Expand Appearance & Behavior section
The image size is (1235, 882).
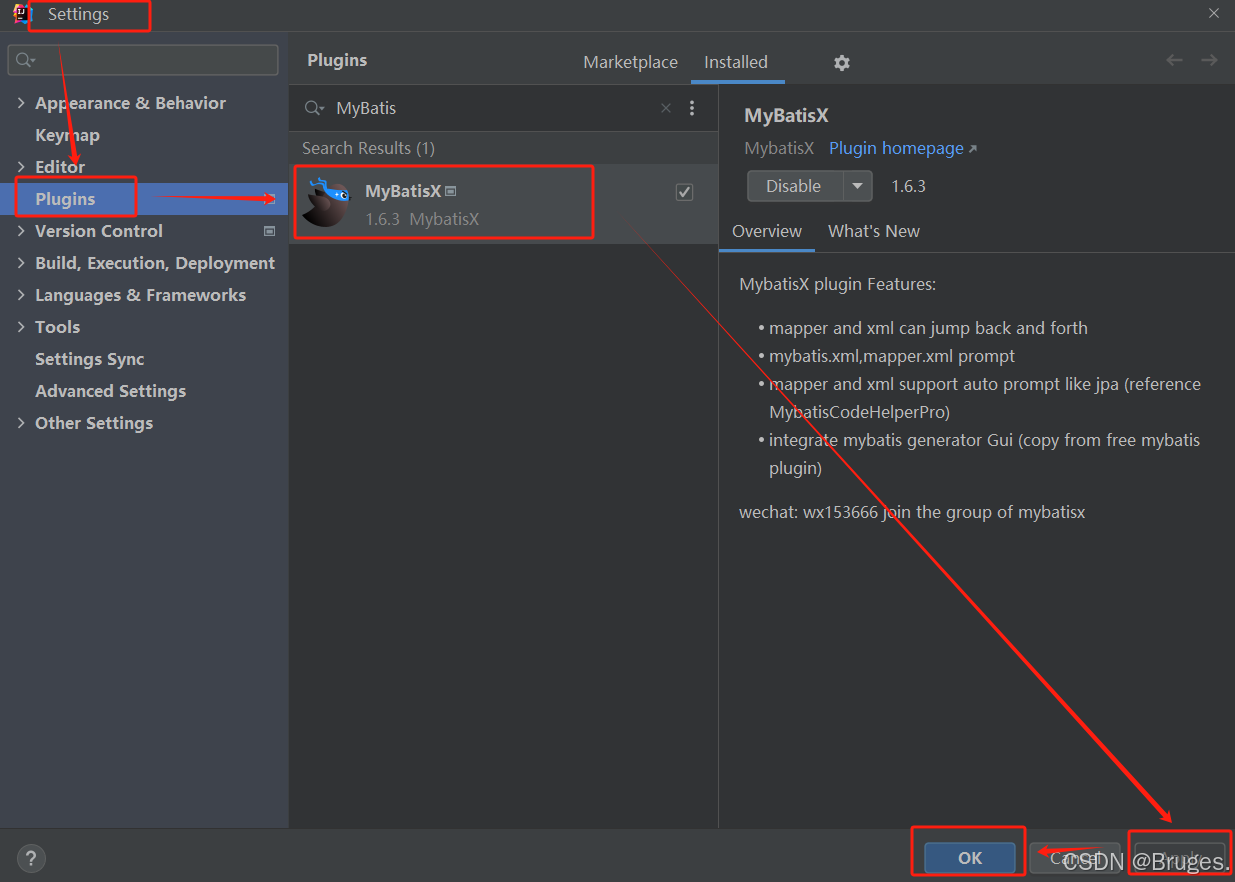tap(21, 103)
